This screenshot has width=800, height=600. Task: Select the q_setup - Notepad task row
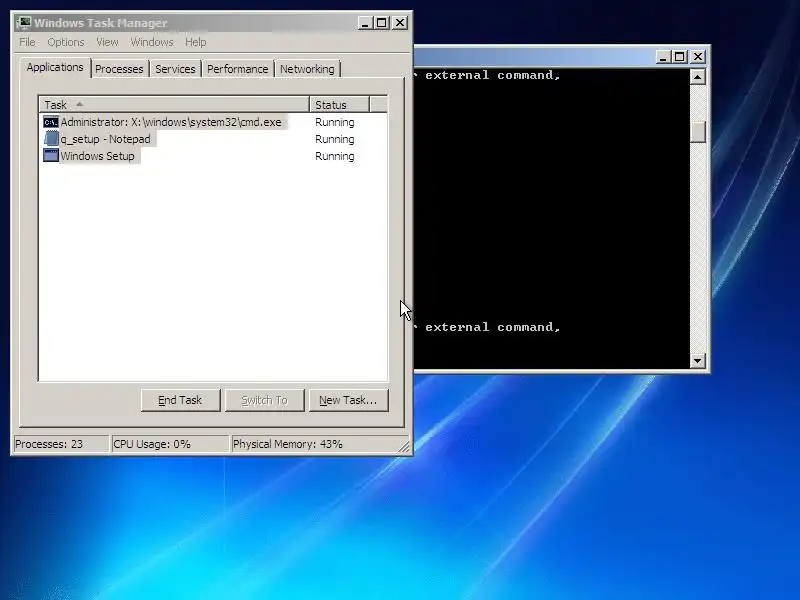pyautogui.click(x=213, y=139)
